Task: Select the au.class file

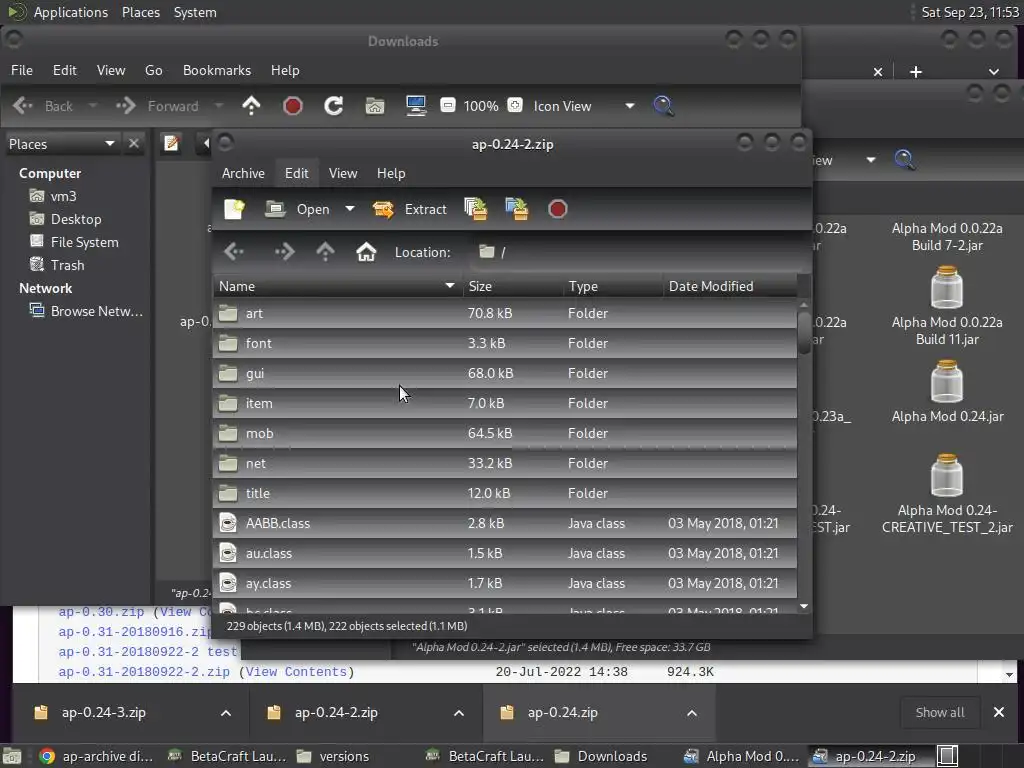Action: 504,554
